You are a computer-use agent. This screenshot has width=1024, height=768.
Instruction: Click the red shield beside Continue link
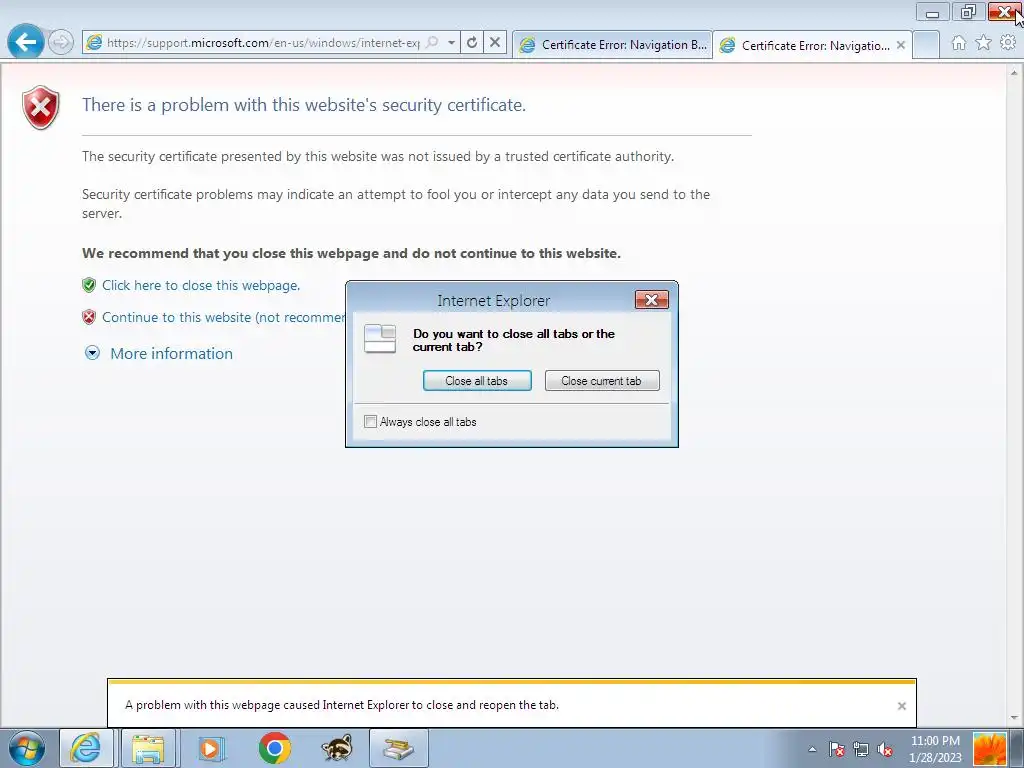89,317
